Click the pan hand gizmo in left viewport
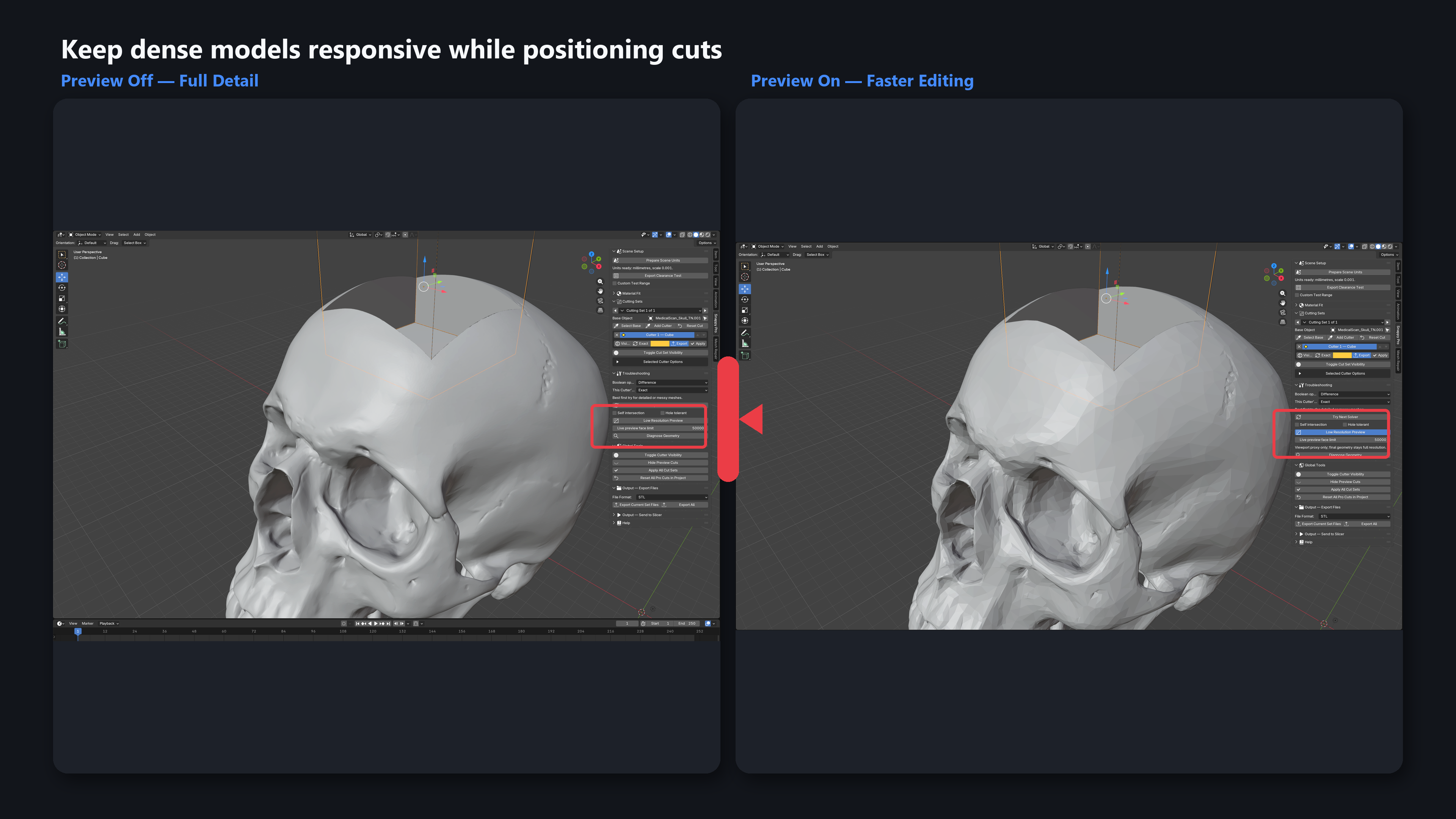 tap(600, 291)
